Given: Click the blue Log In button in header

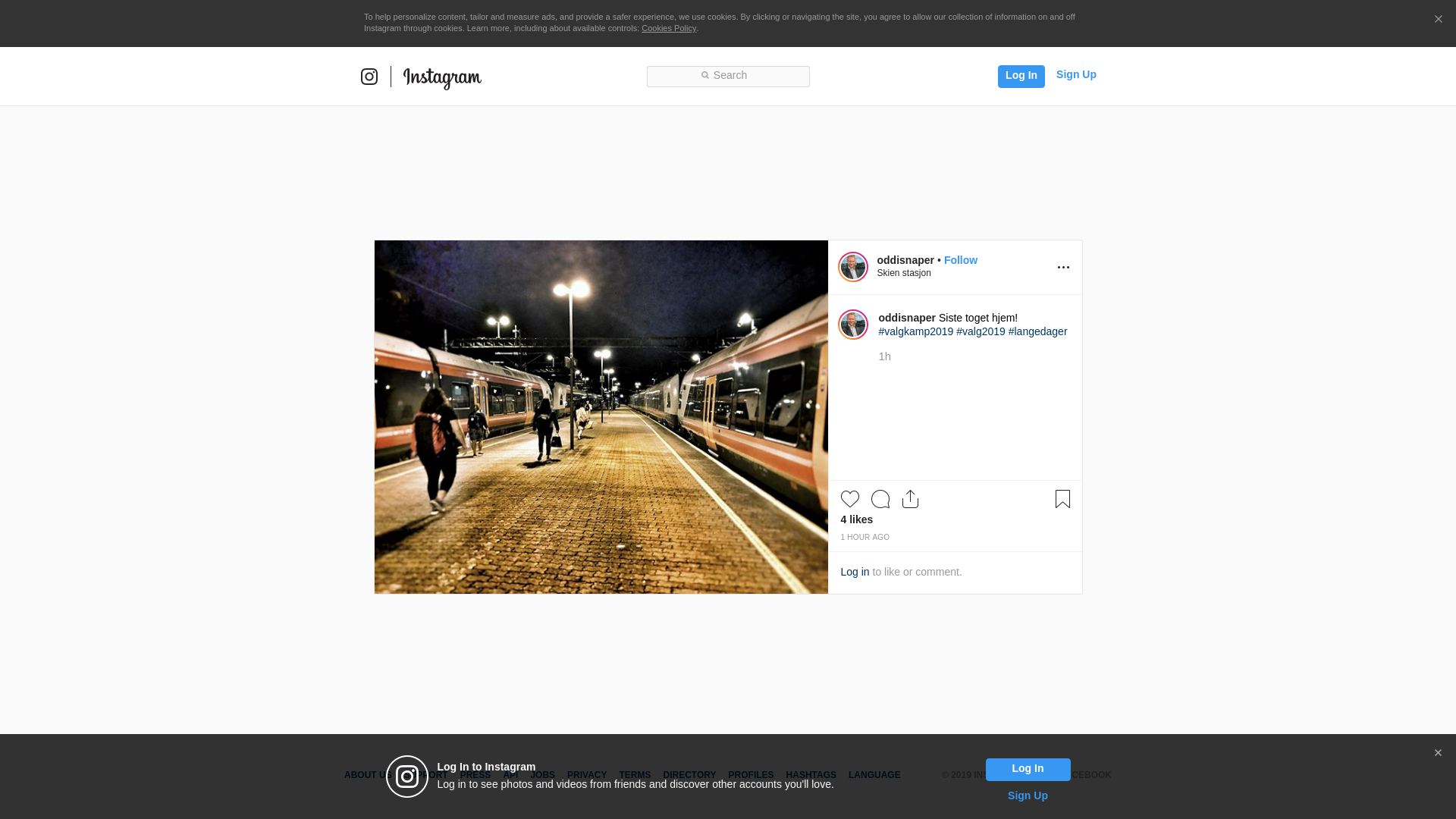Looking at the screenshot, I should click(1021, 76).
